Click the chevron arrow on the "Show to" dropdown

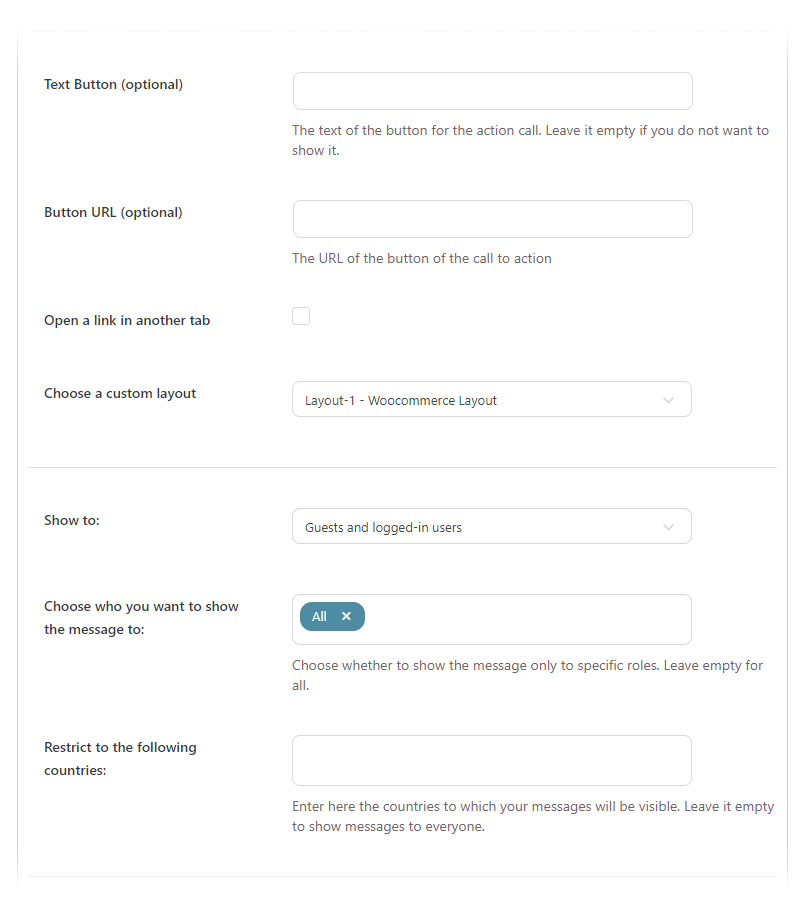[x=669, y=527]
